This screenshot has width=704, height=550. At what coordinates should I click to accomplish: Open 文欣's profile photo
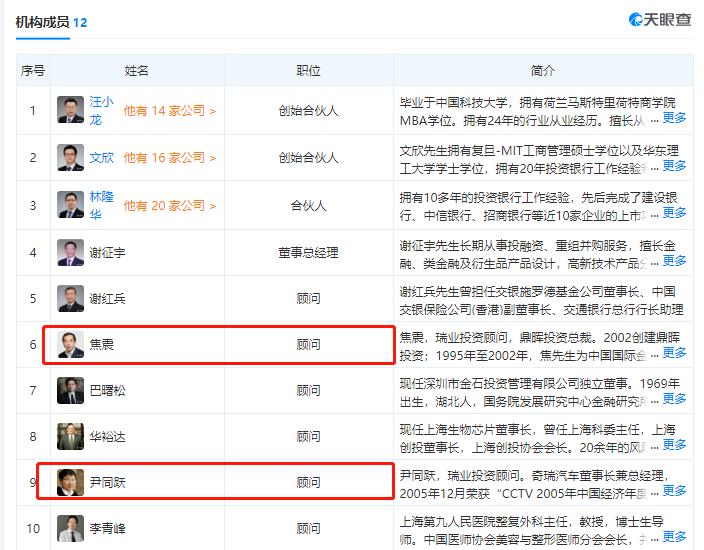[x=70, y=158]
